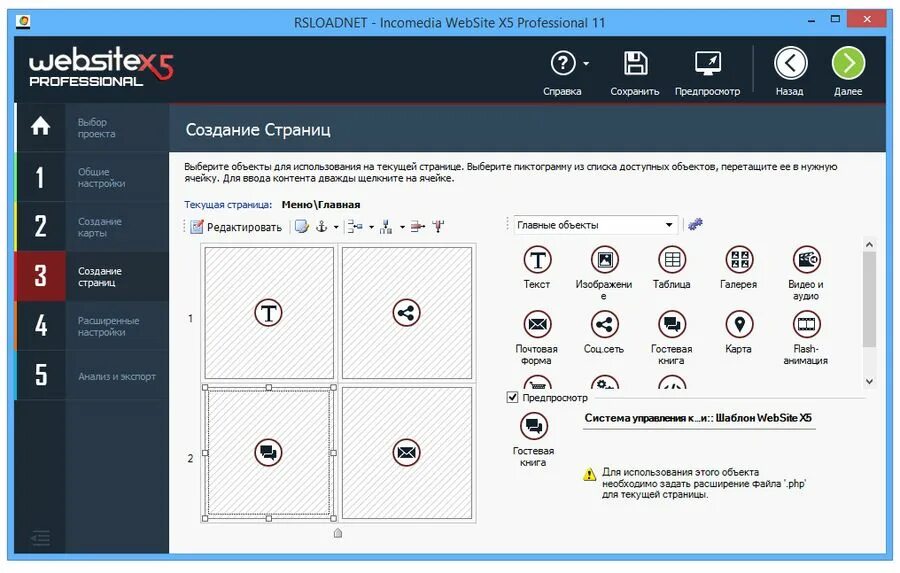Open the Главные объекты dropdown
The height and width of the screenshot is (573, 900).
point(595,225)
